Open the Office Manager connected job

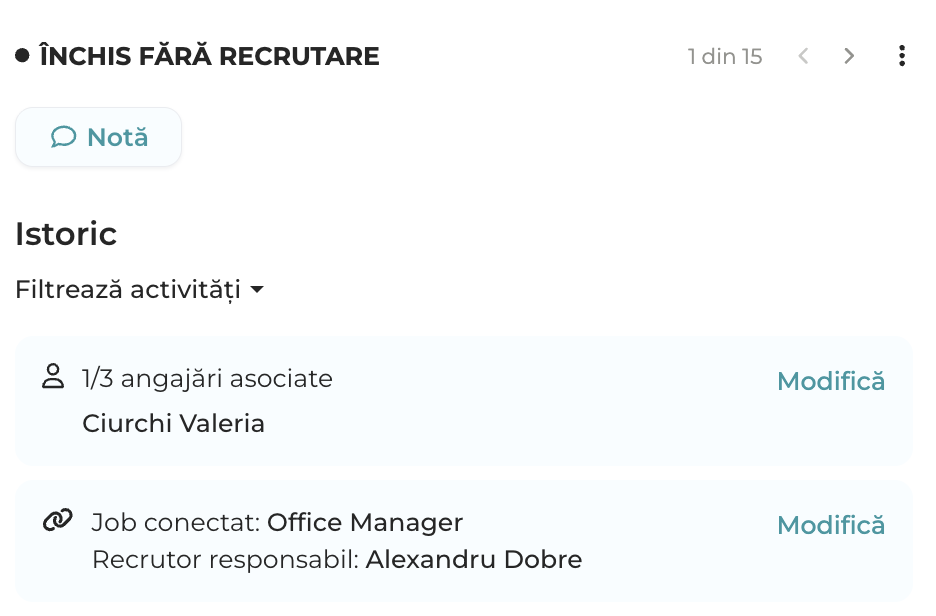point(365,522)
